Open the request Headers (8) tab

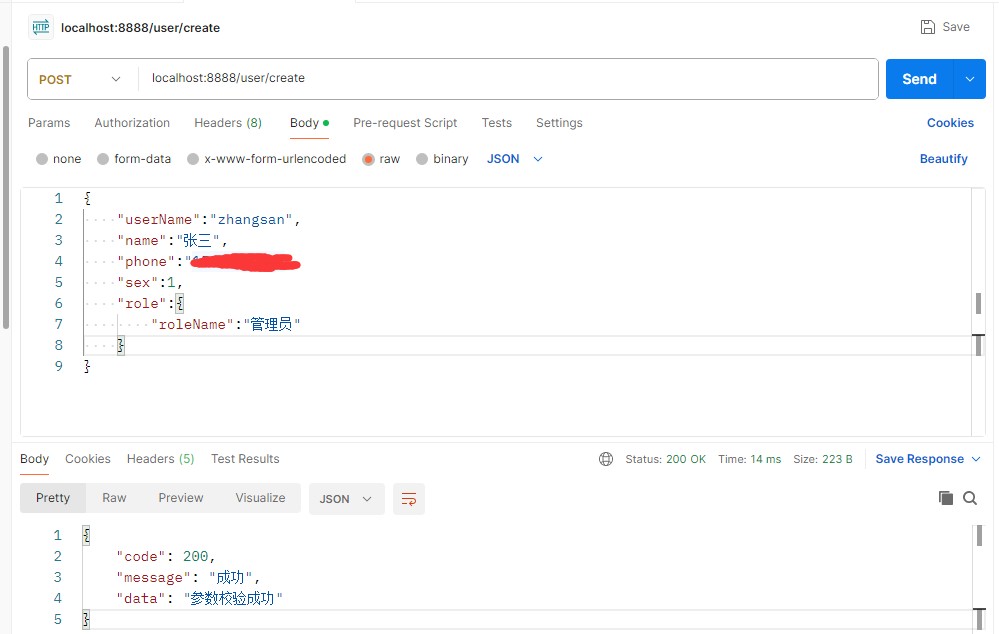[x=228, y=122]
